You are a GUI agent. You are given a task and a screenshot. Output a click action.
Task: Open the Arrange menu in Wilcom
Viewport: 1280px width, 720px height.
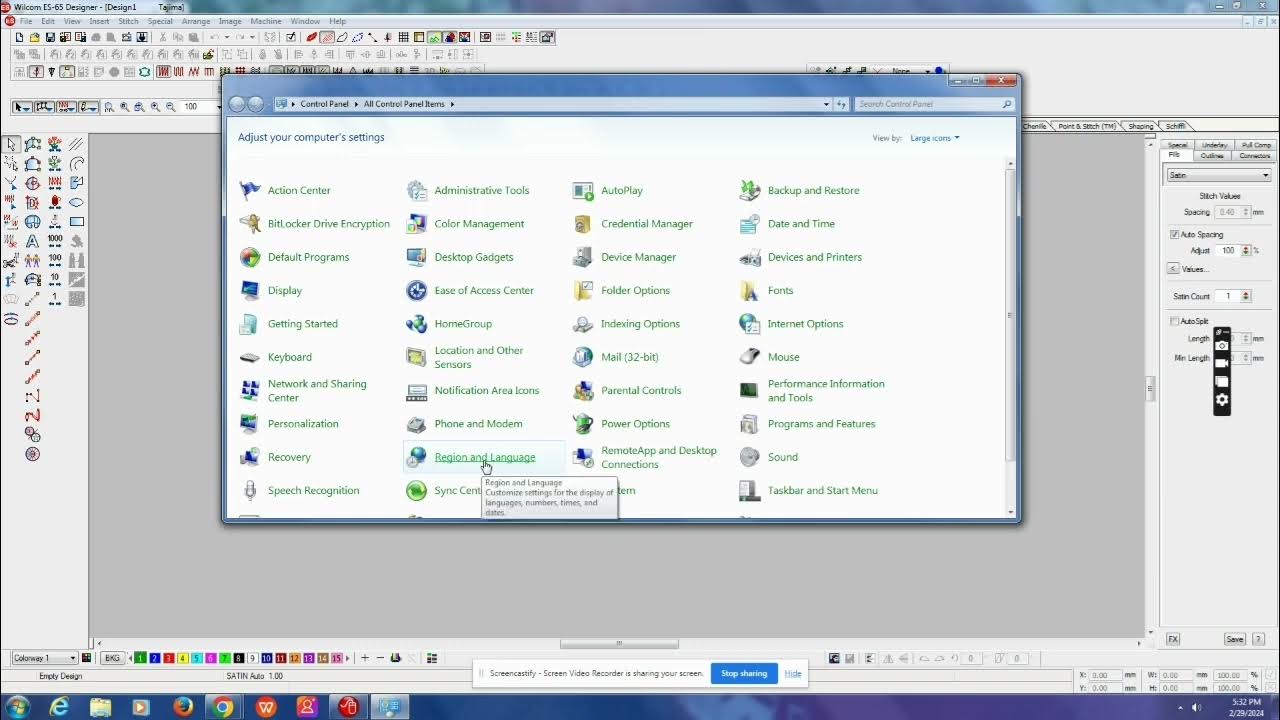196,21
